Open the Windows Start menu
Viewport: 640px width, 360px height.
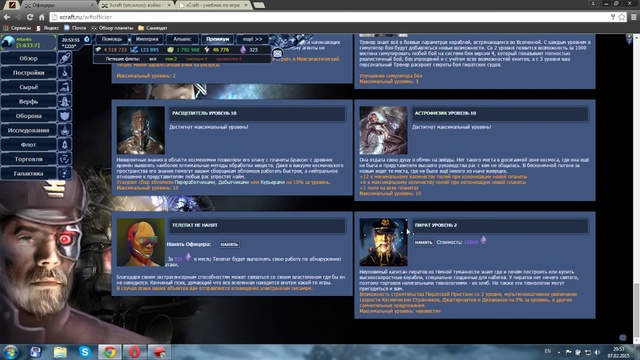click(10, 352)
